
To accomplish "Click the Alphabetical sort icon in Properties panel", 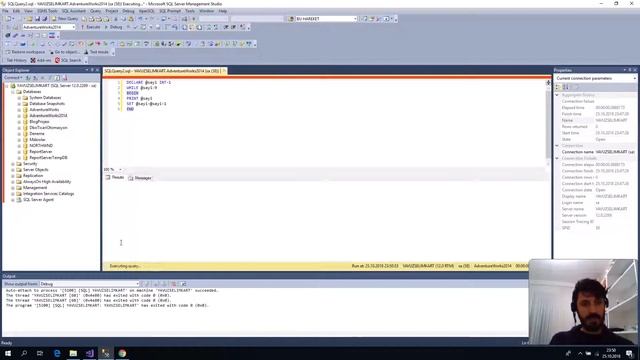I will (566, 87).
